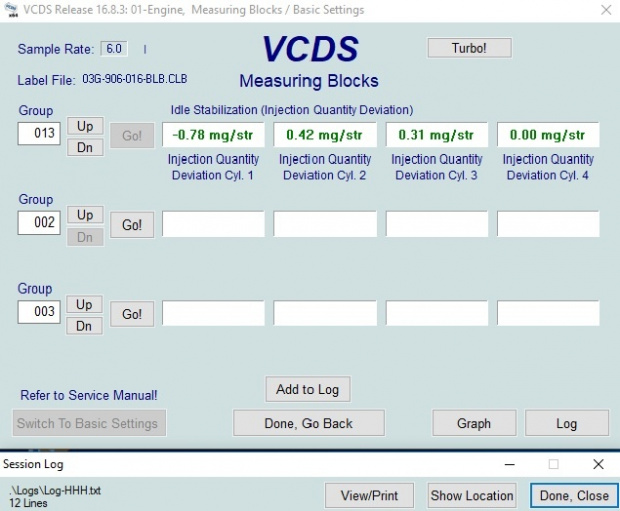The width and height of the screenshot is (620, 511).
Task: Click the Idle Stabilization heading text
Action: click(292, 110)
